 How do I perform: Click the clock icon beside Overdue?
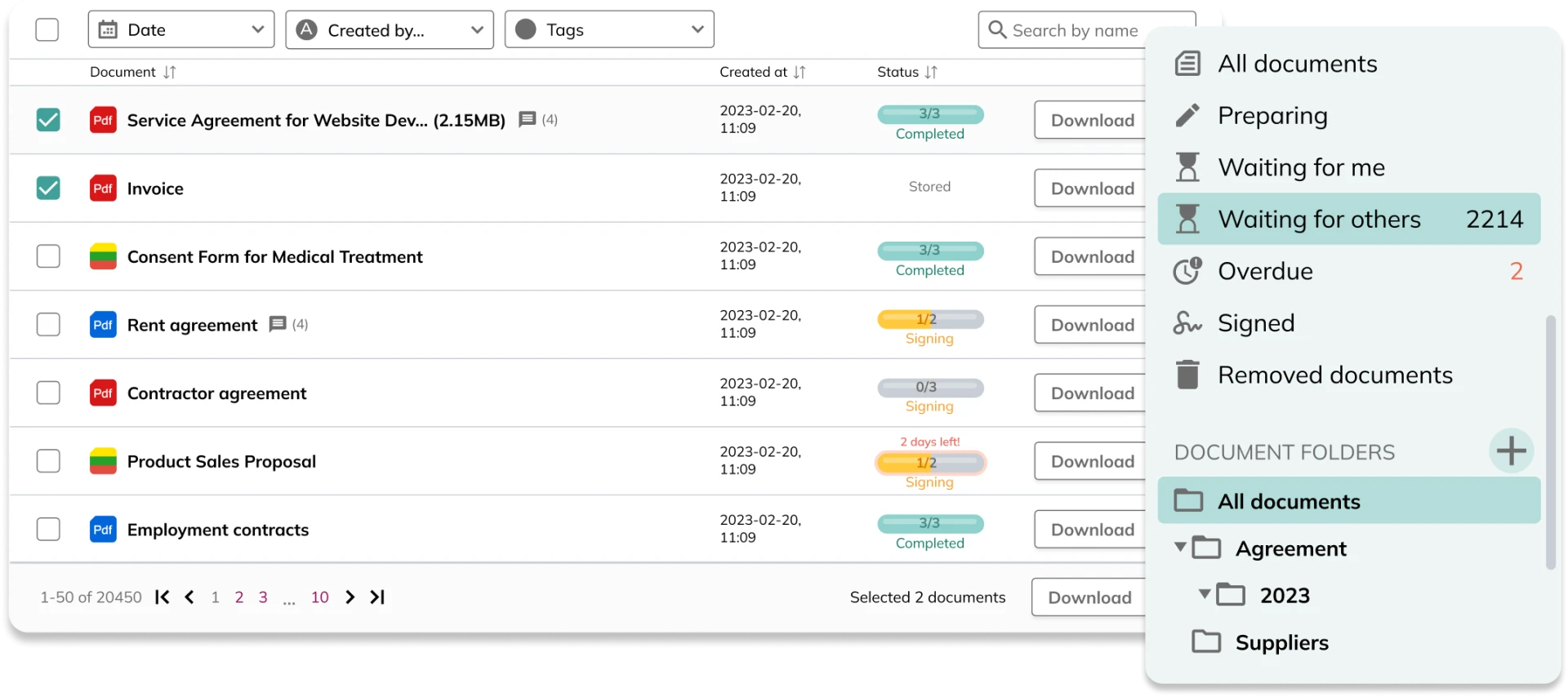[x=1187, y=271]
